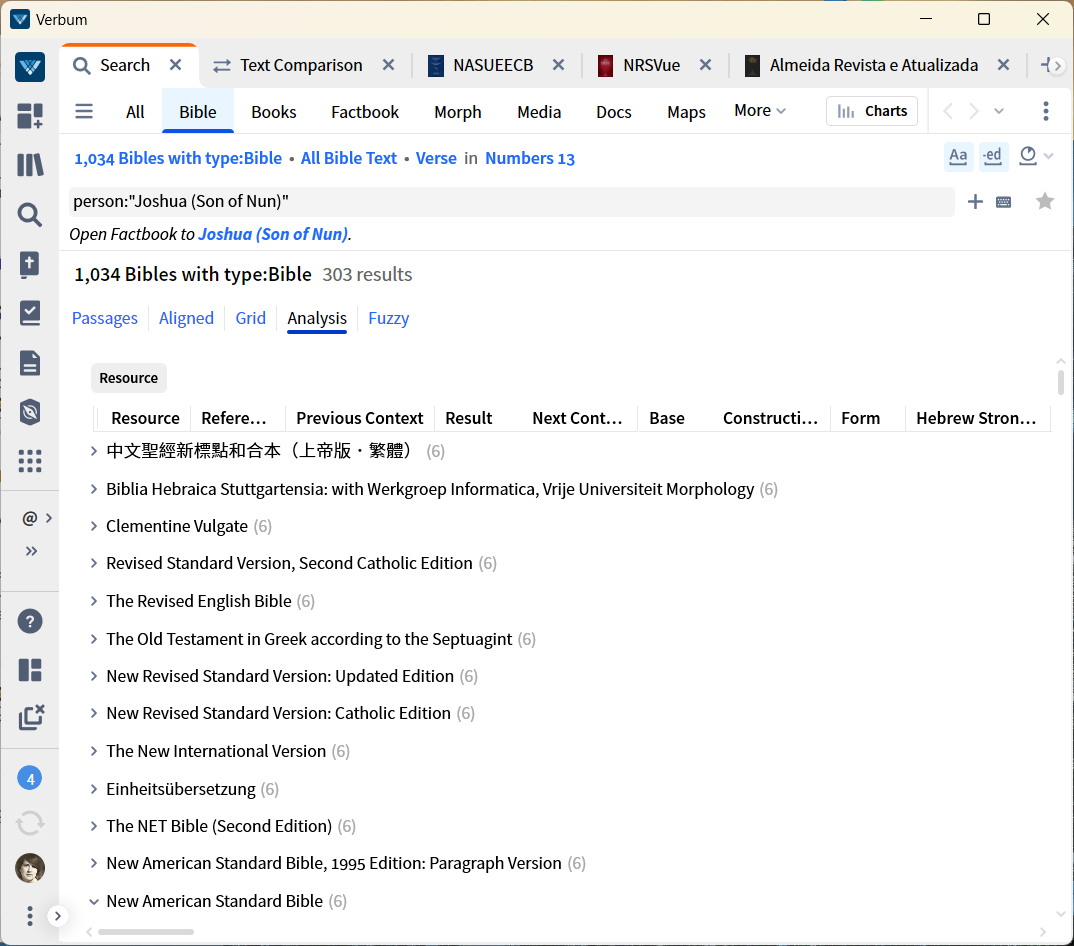Open the checklist icon in sidebar
Screen dimensions: 1074x946
tap(29, 313)
